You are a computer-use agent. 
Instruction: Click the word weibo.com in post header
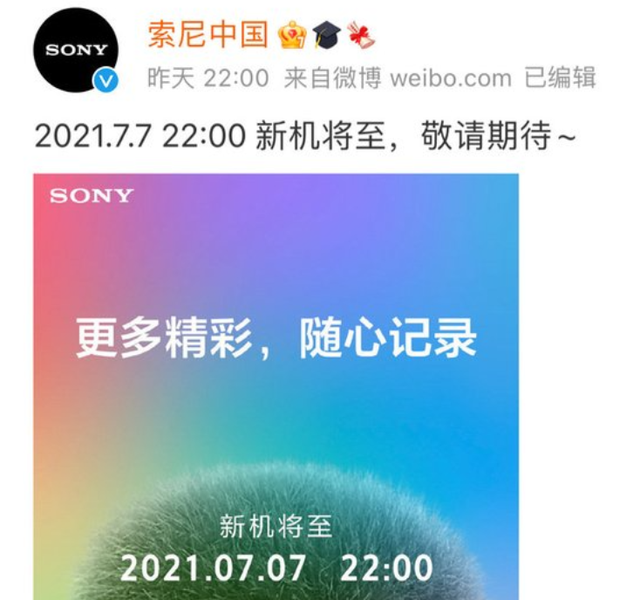pos(451,78)
